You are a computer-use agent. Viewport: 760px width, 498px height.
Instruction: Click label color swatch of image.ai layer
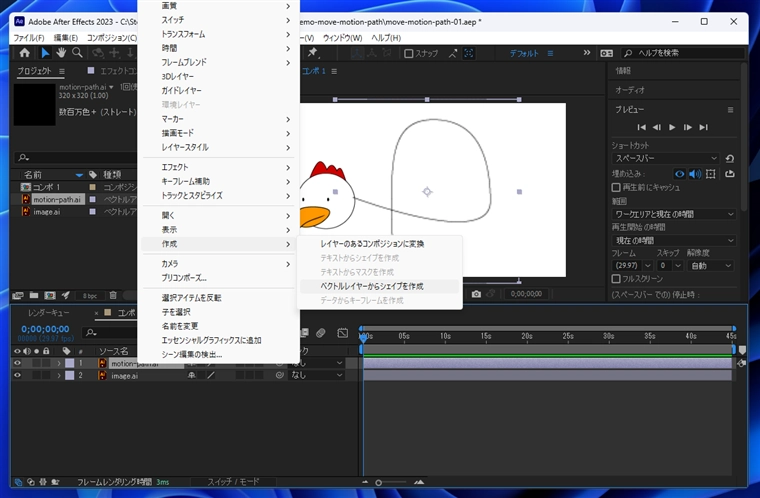click(70, 375)
